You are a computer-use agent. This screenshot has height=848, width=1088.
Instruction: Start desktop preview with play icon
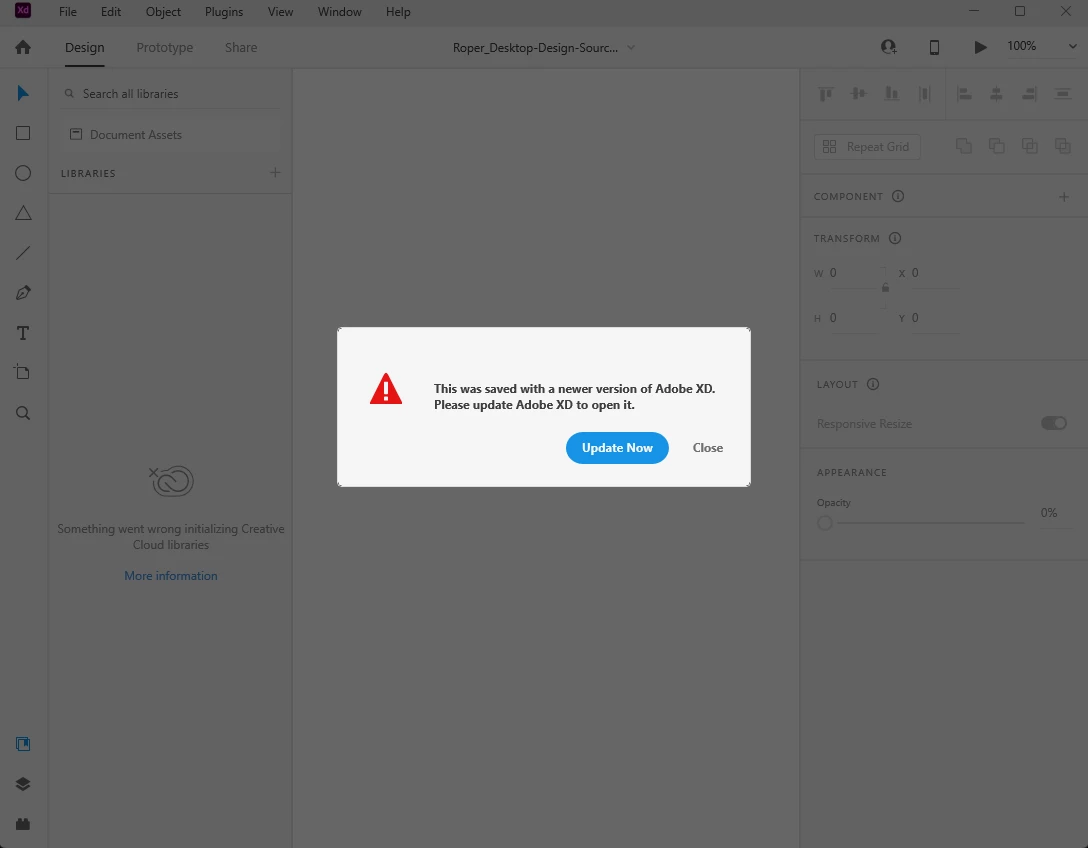980,47
